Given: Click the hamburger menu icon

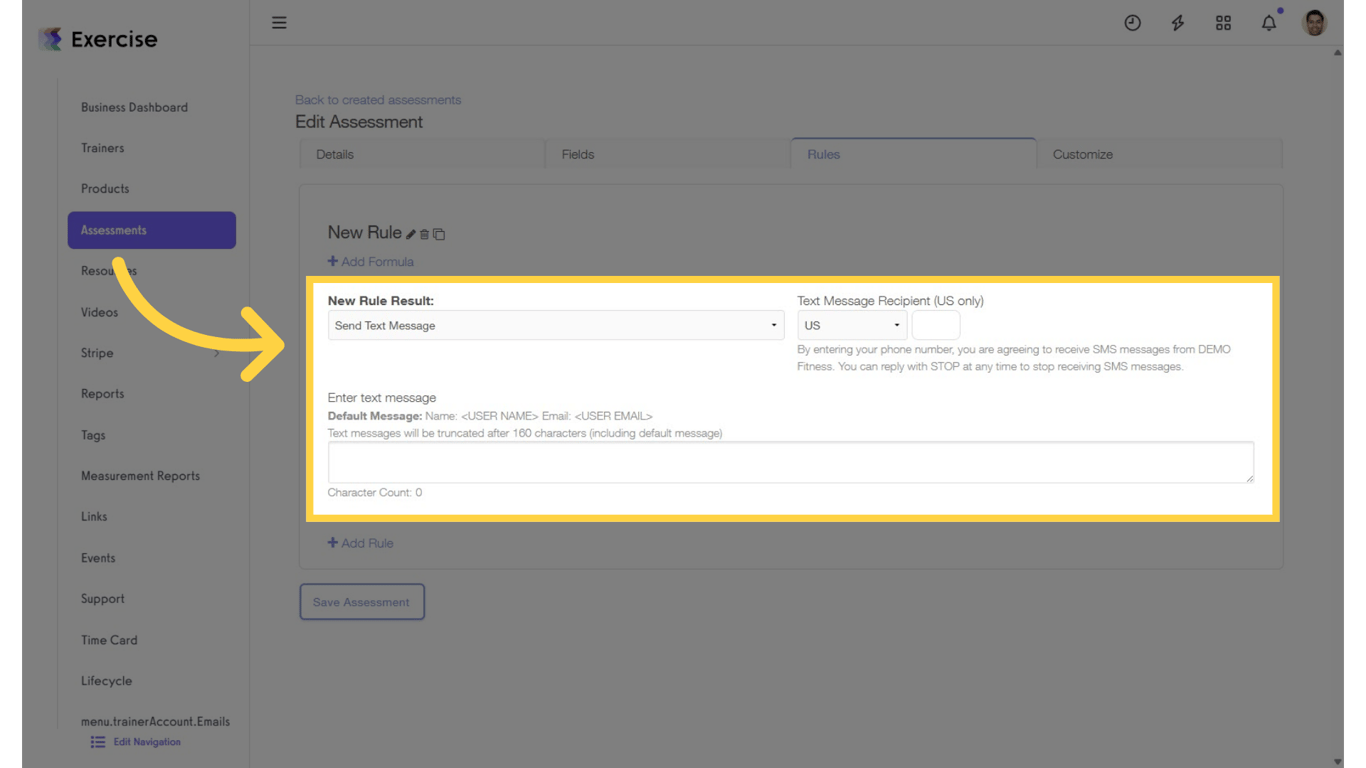Looking at the screenshot, I should click(x=279, y=22).
